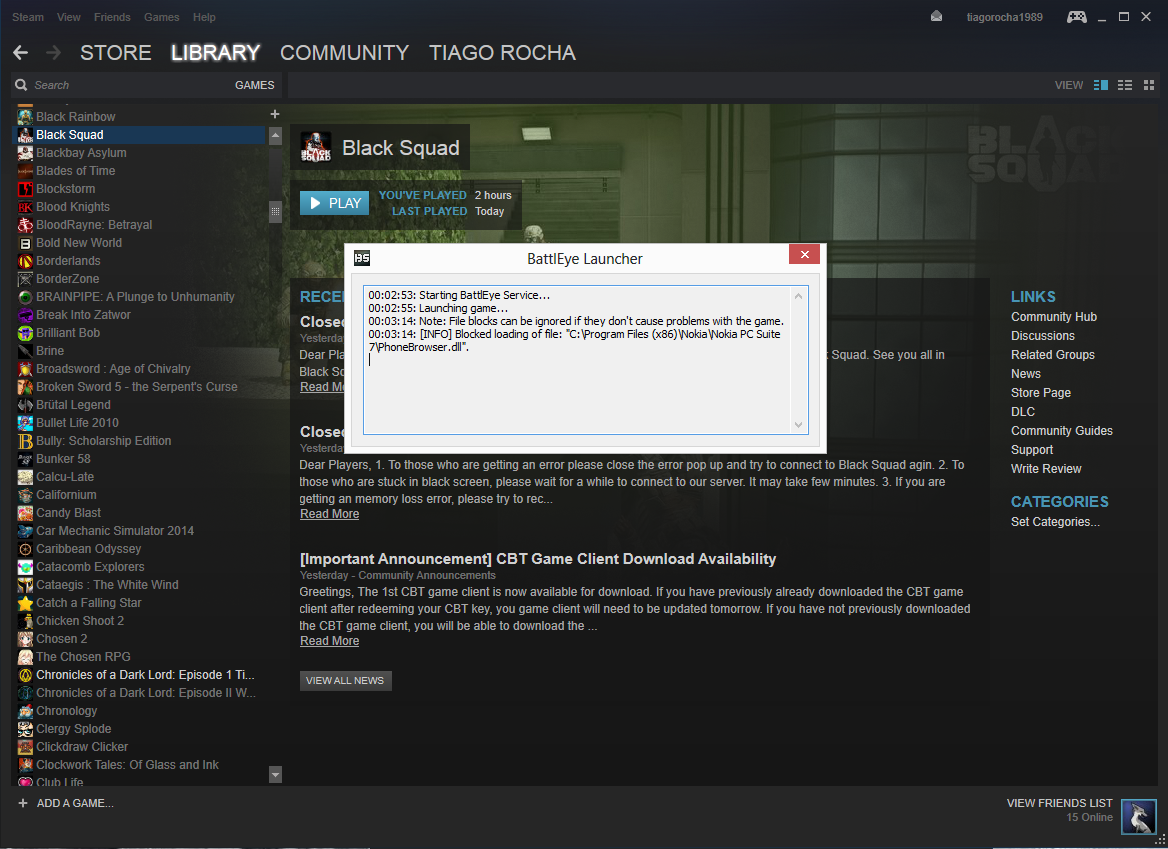Switch to grid view layout

1149,85
